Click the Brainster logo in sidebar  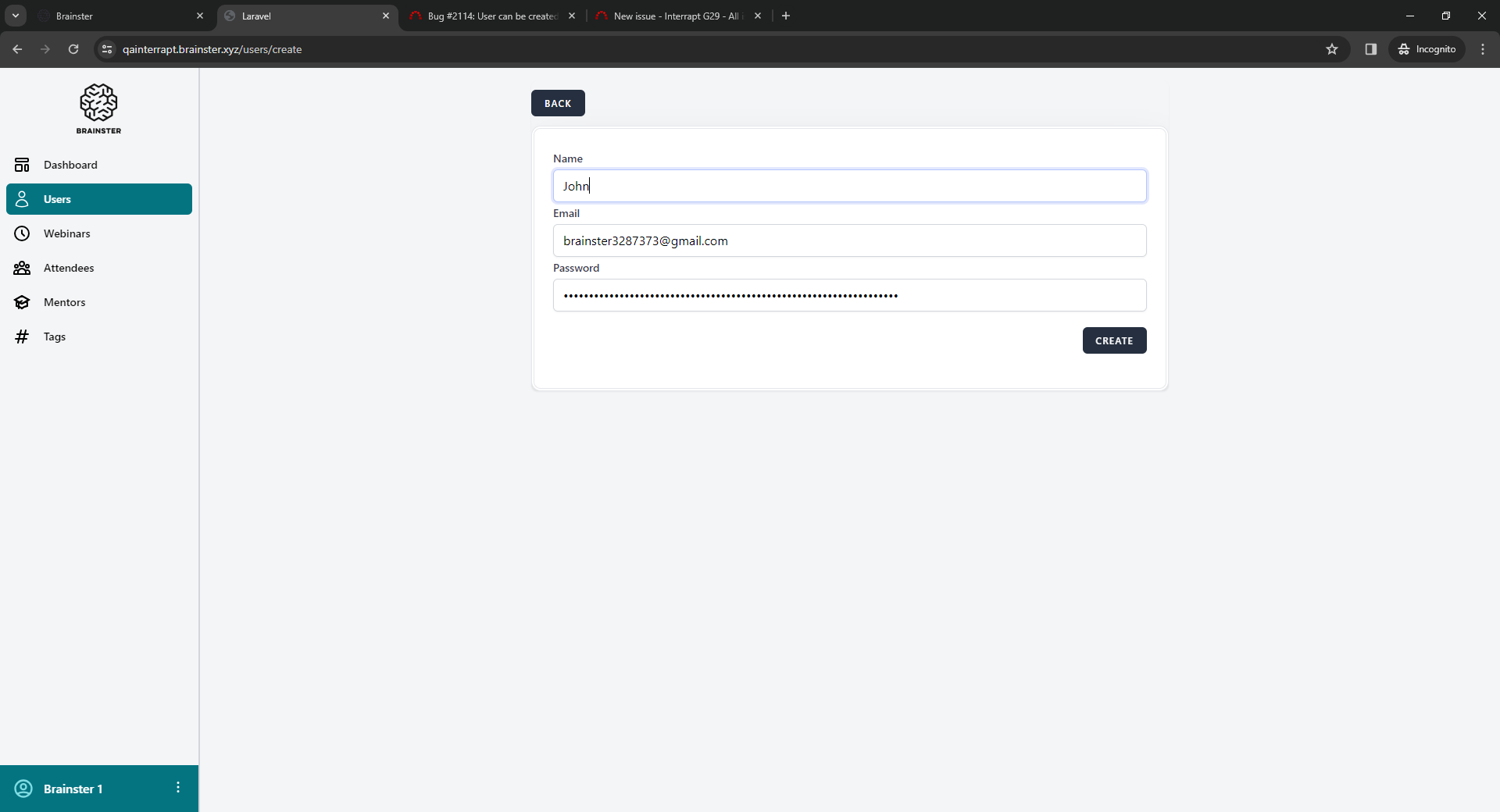coord(98,109)
